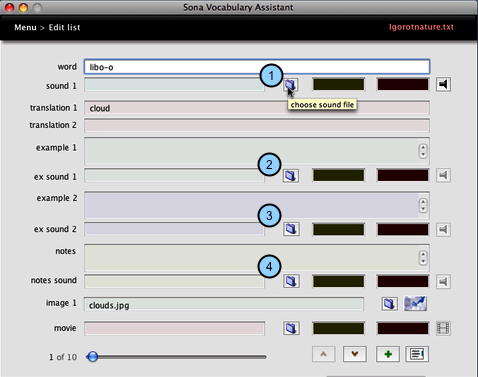
Task: Click the dark green sound 1 bar
Action: click(338, 84)
